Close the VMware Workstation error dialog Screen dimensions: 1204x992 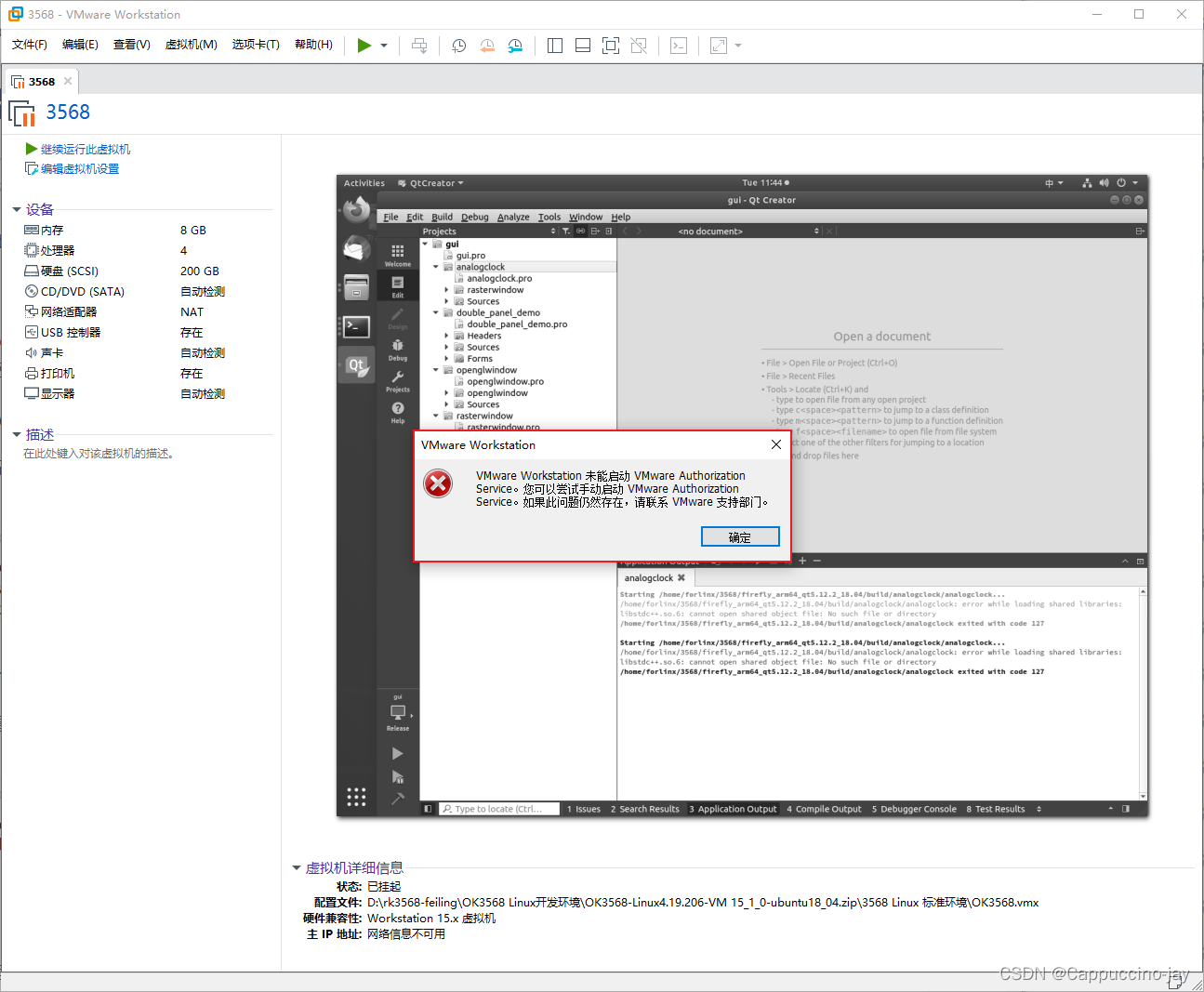point(776,444)
